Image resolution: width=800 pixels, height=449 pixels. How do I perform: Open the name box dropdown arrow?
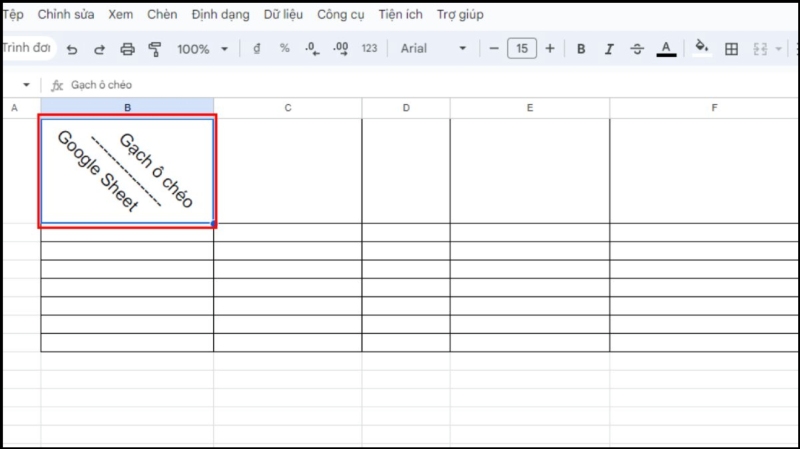click(x=27, y=85)
